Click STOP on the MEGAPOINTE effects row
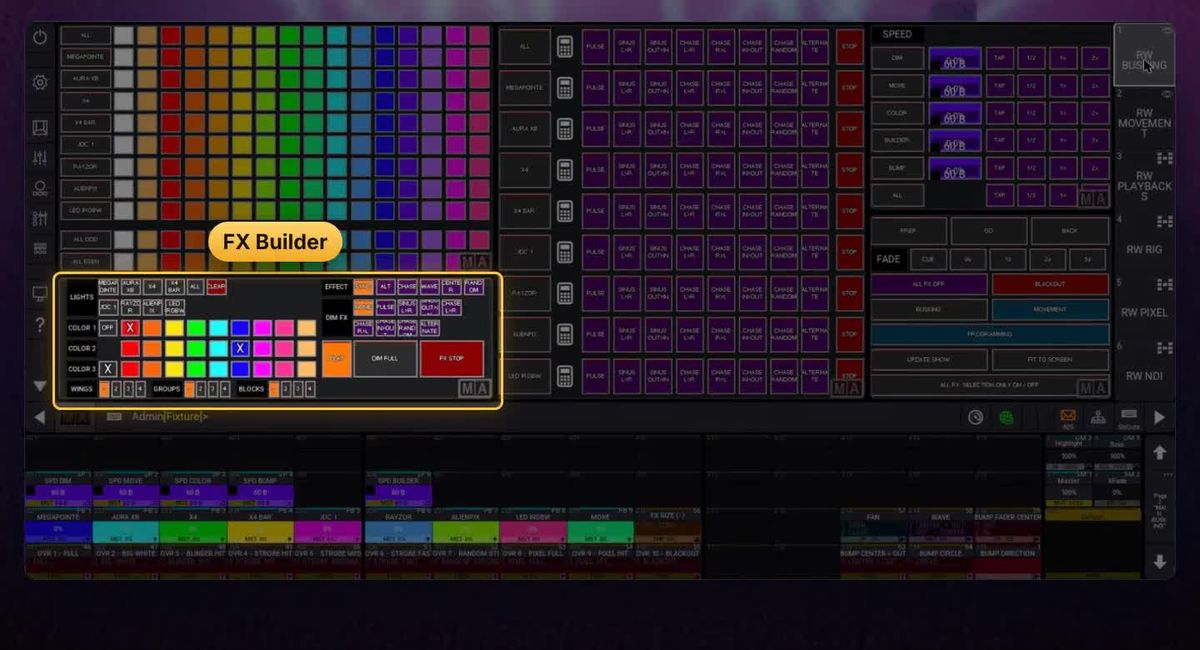The image size is (1200, 650). [849, 88]
